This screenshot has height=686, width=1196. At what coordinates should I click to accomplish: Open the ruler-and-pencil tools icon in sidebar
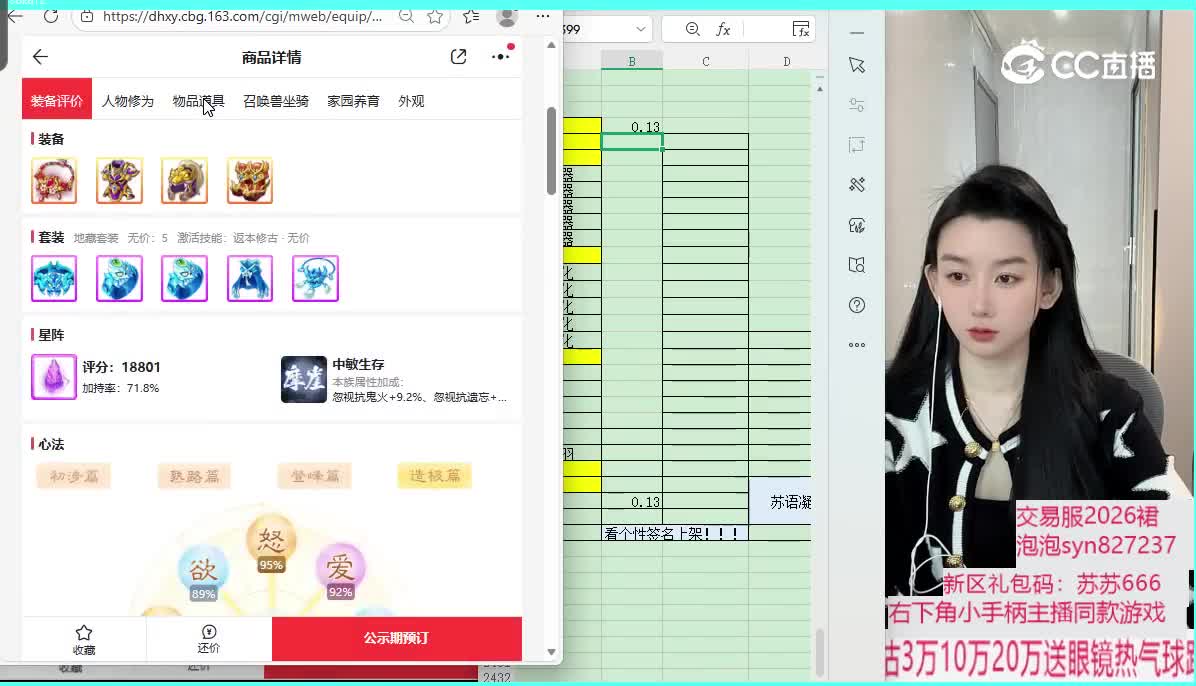point(857,185)
